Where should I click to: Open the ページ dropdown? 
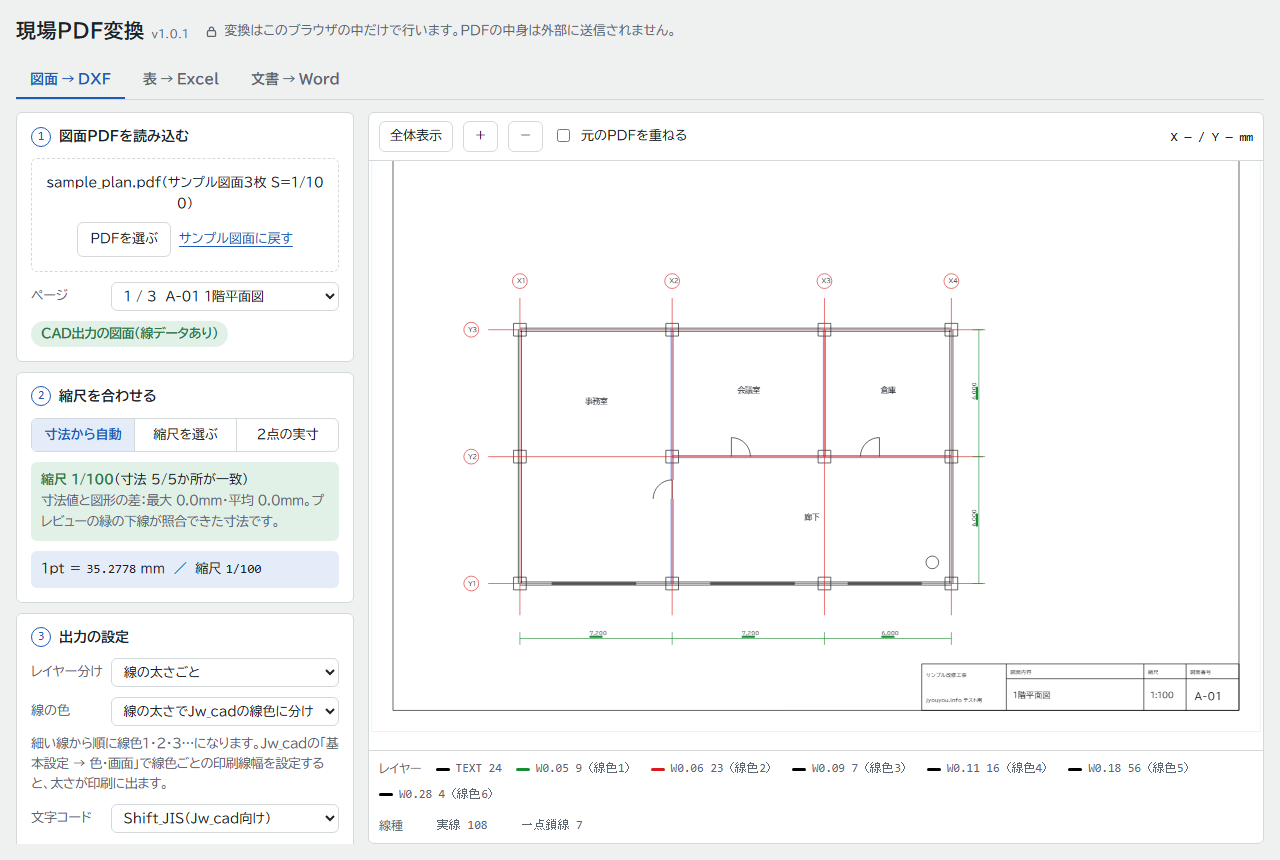pyautogui.click(x=225, y=296)
